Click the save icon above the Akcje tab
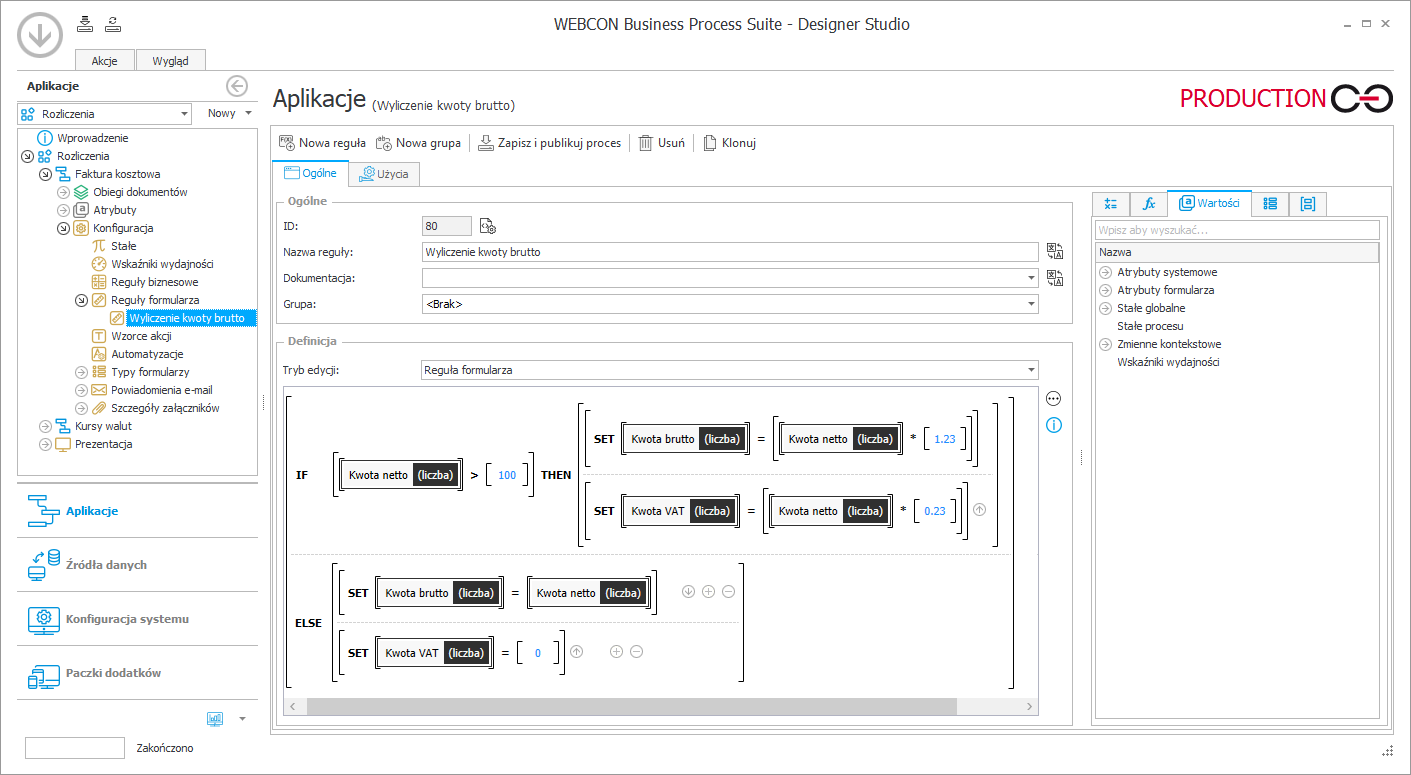Viewport: 1411px width, 775px height. 84,24
